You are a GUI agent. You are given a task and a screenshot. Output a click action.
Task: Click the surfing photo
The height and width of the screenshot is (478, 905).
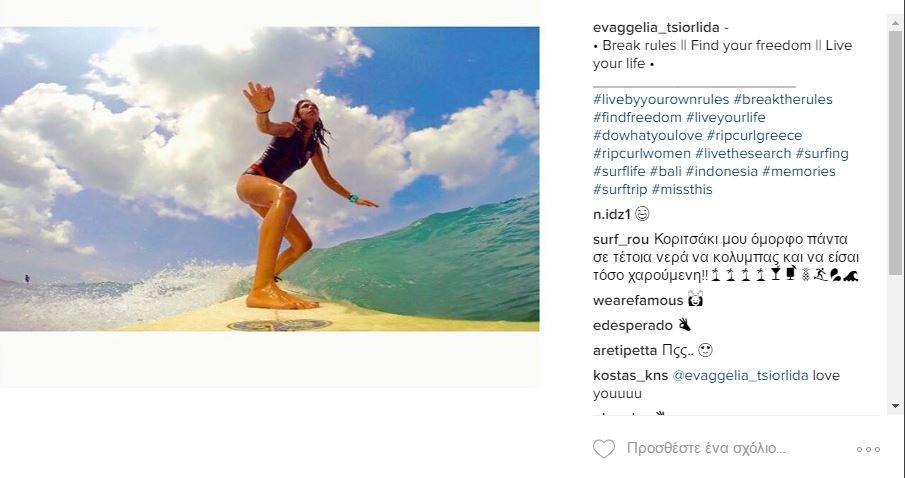tap(270, 179)
